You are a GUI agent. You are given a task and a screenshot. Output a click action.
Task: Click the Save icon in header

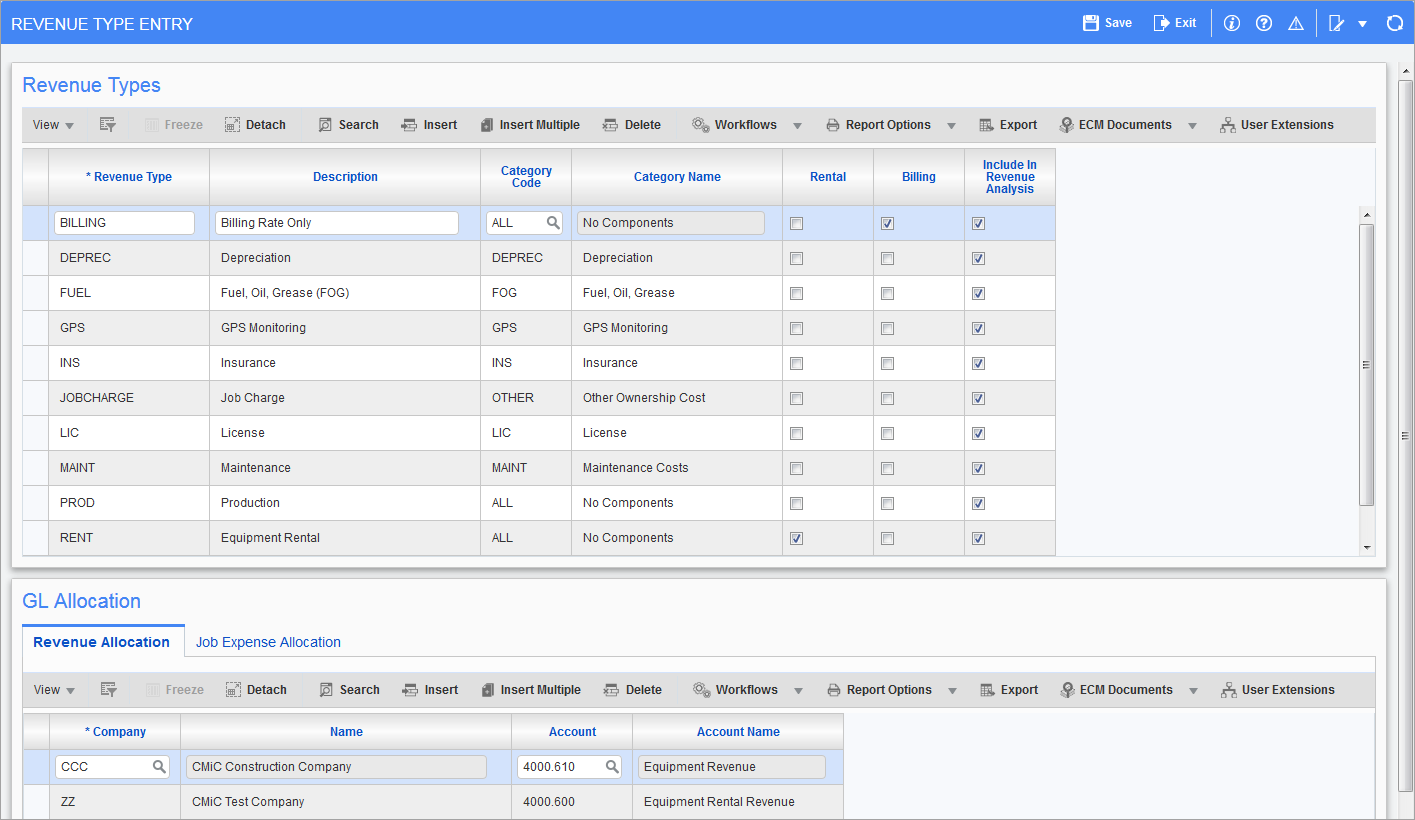[x=1091, y=23]
